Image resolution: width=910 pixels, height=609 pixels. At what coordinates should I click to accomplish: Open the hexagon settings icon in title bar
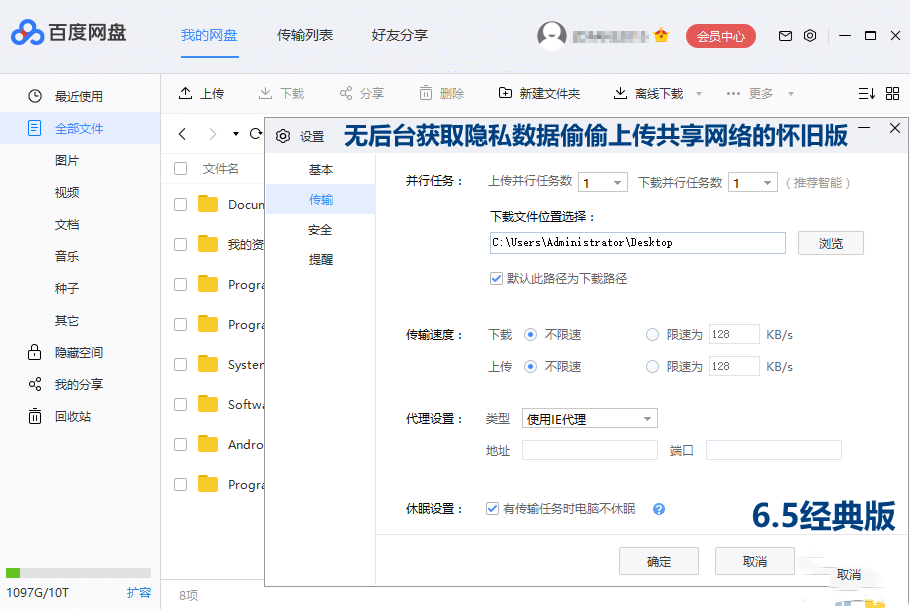click(810, 36)
